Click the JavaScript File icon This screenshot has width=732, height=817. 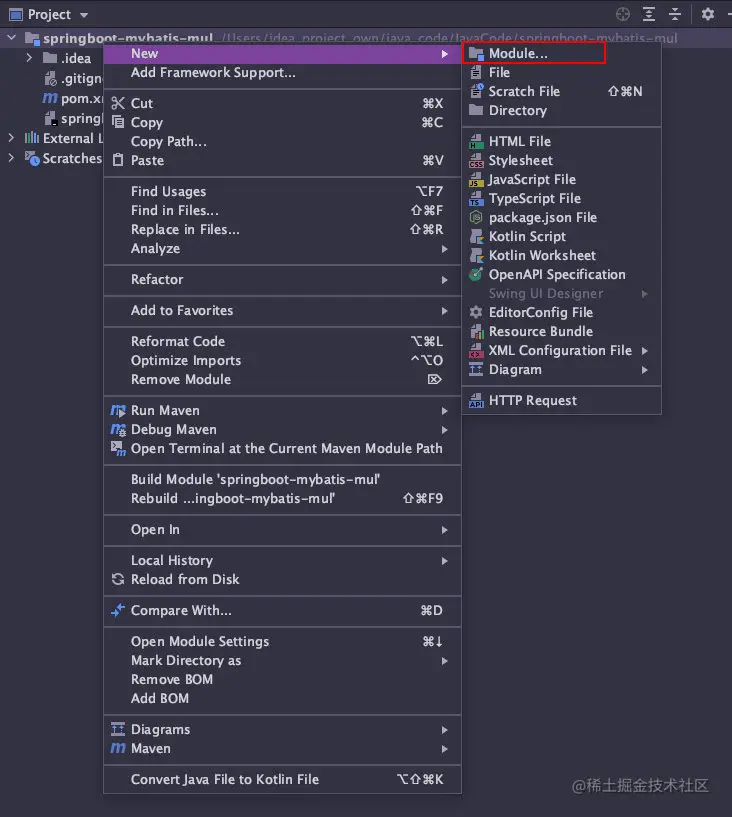pyautogui.click(x=476, y=179)
